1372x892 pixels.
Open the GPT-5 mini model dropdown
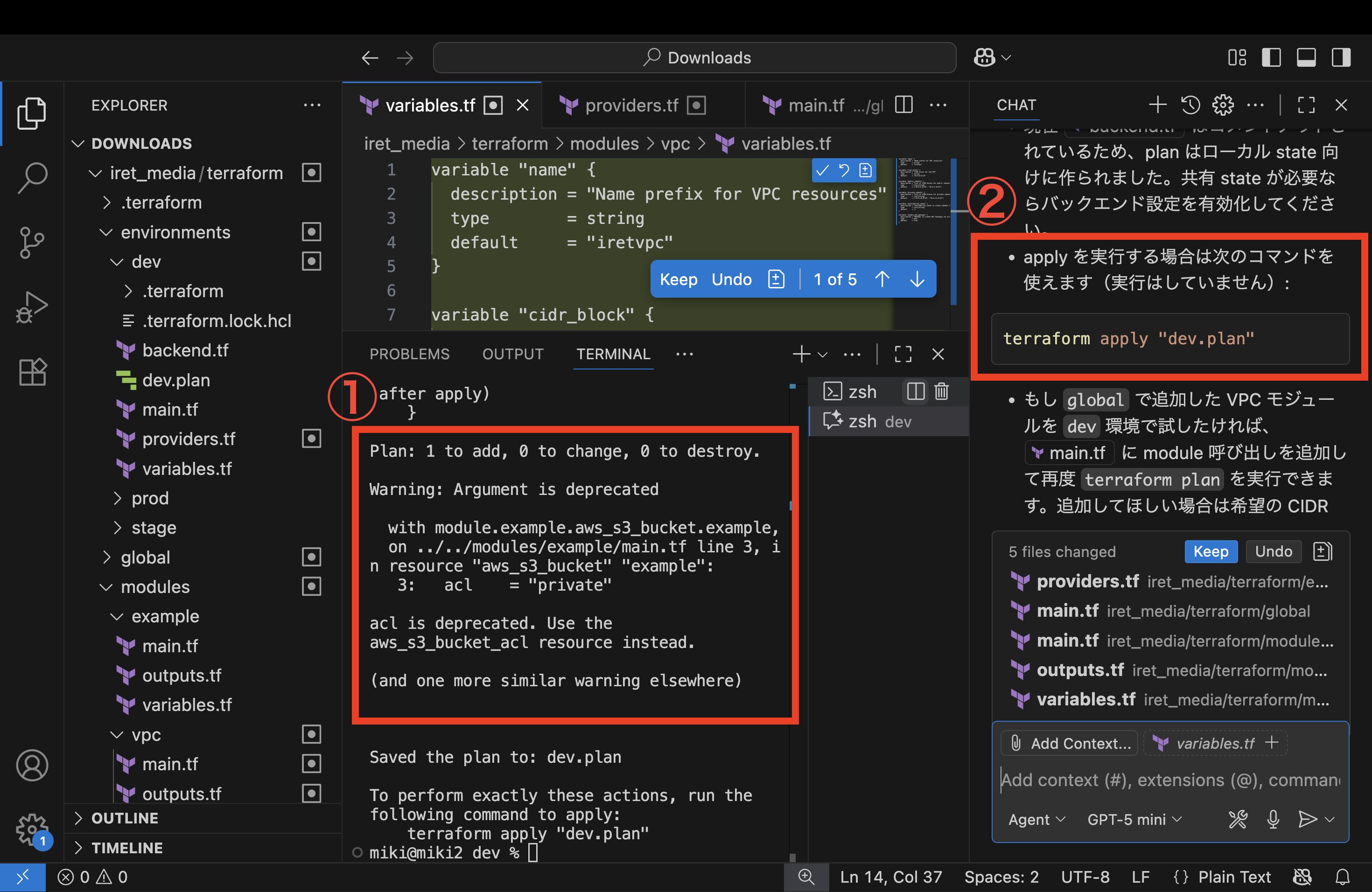point(1134,819)
